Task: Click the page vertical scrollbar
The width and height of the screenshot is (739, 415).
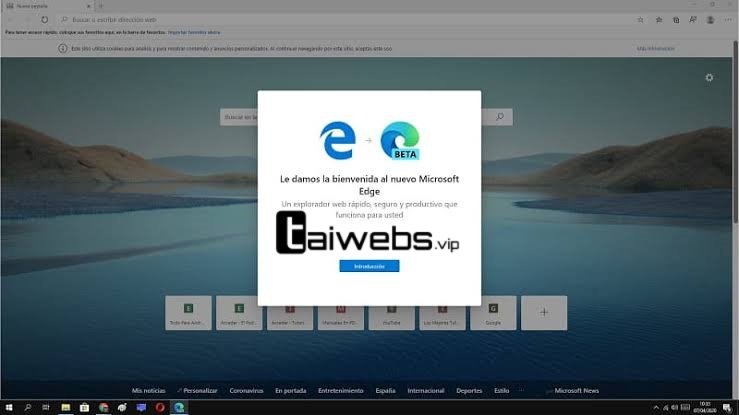Action: [735, 132]
